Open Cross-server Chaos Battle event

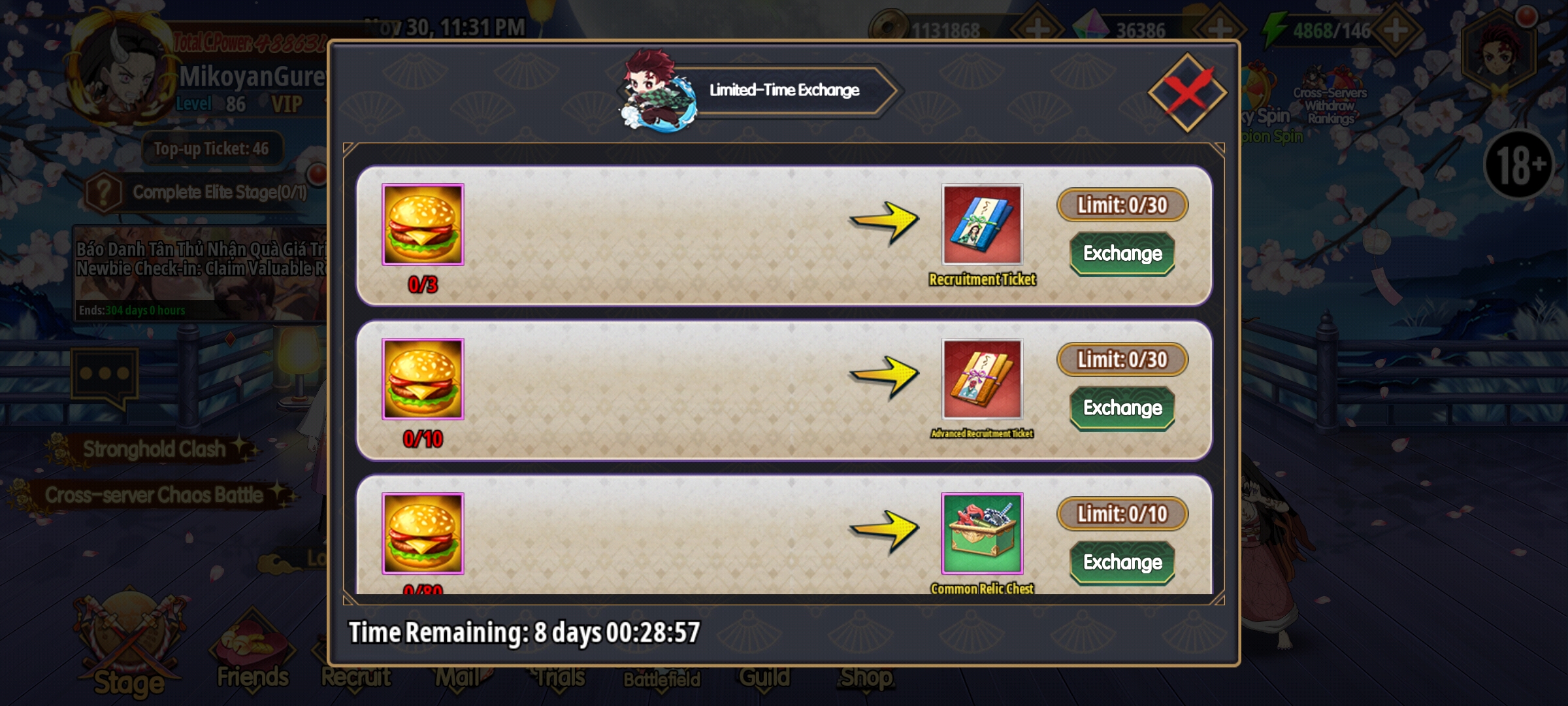coord(154,496)
